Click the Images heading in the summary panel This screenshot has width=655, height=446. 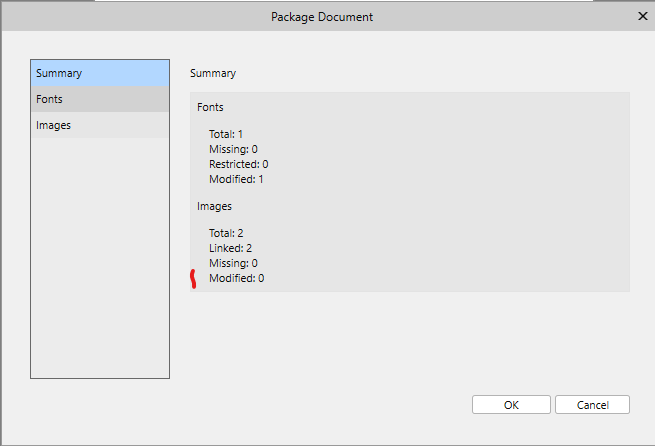coord(214,206)
